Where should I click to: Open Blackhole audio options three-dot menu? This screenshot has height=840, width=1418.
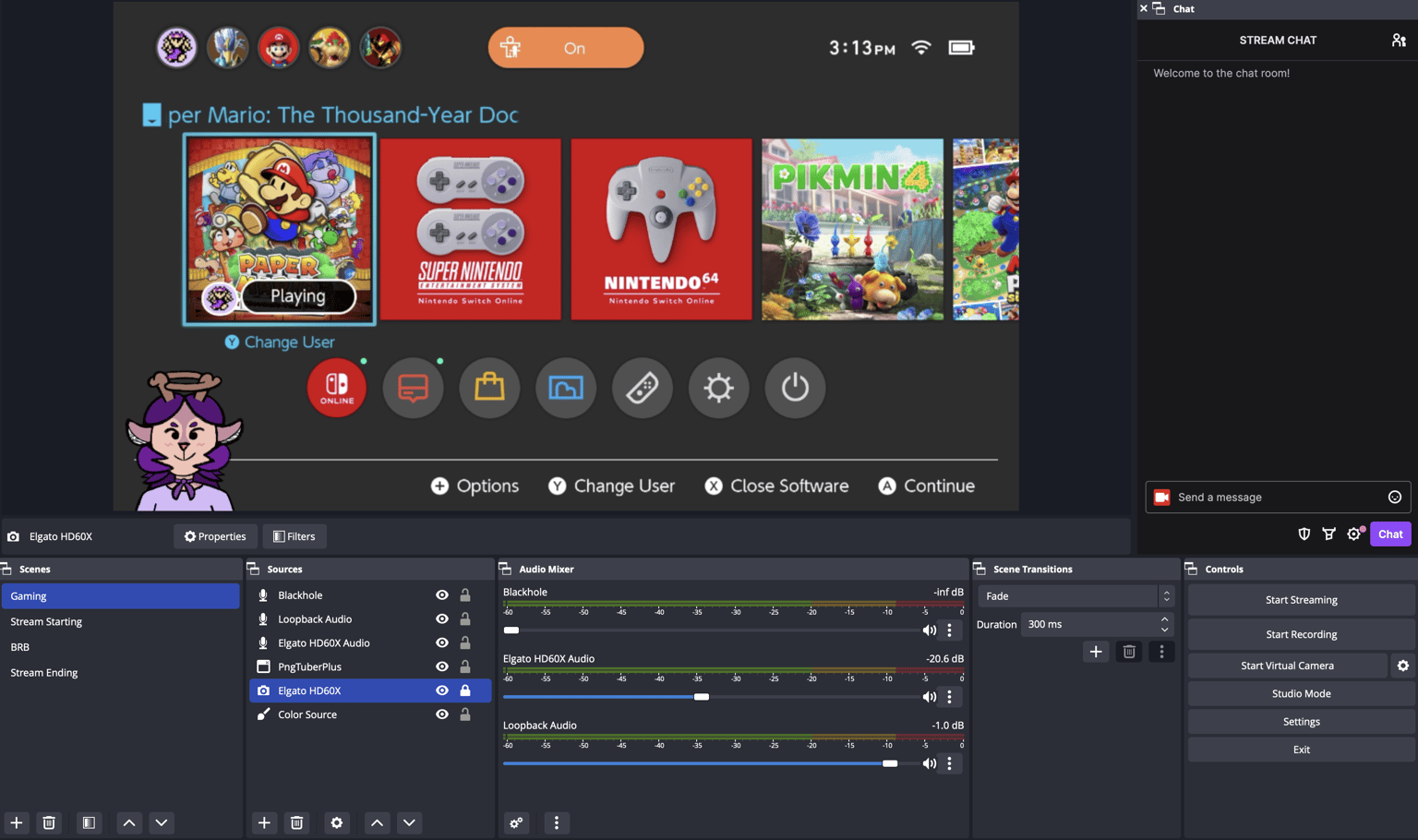point(949,630)
